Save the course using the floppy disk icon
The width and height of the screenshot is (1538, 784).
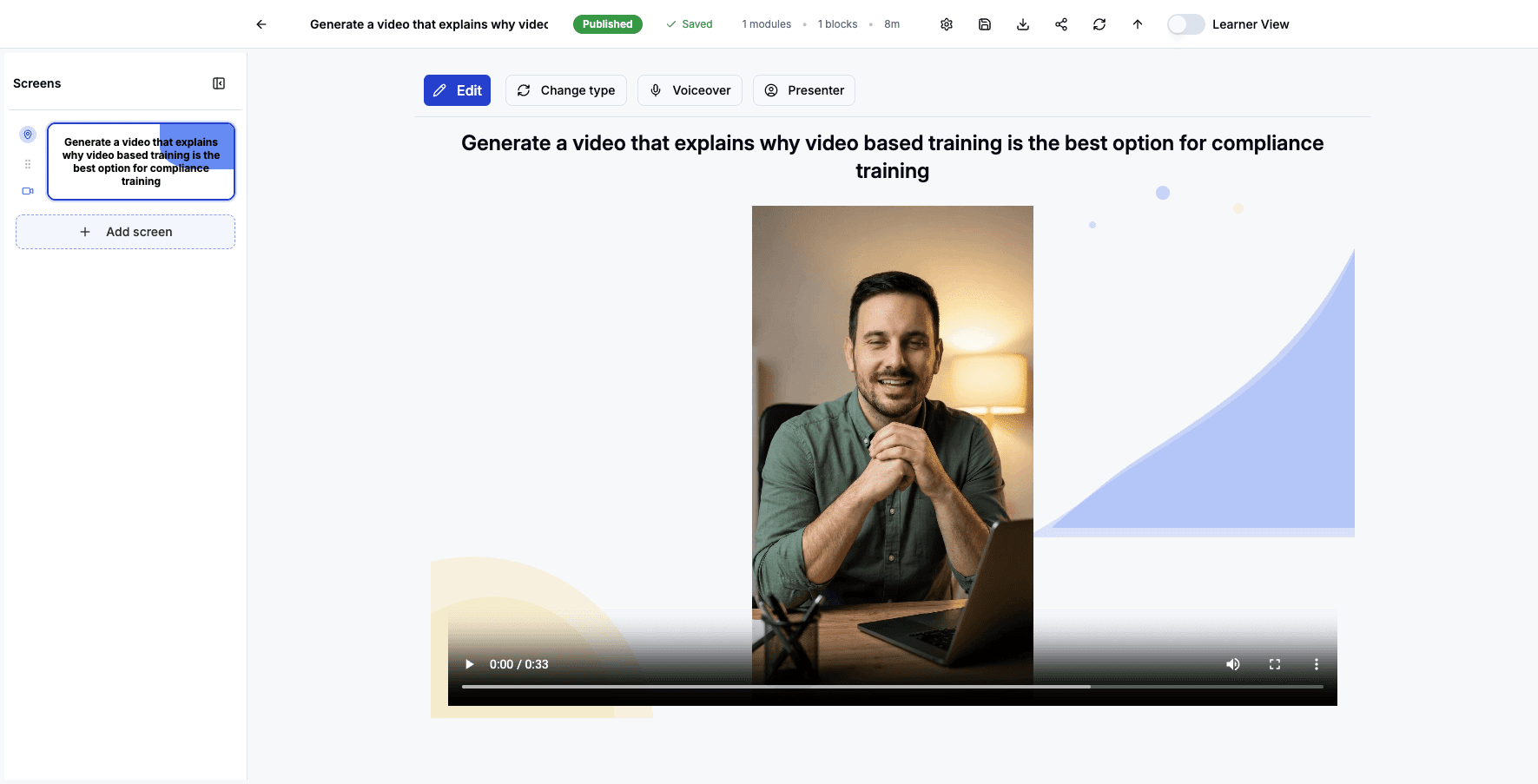984,23
